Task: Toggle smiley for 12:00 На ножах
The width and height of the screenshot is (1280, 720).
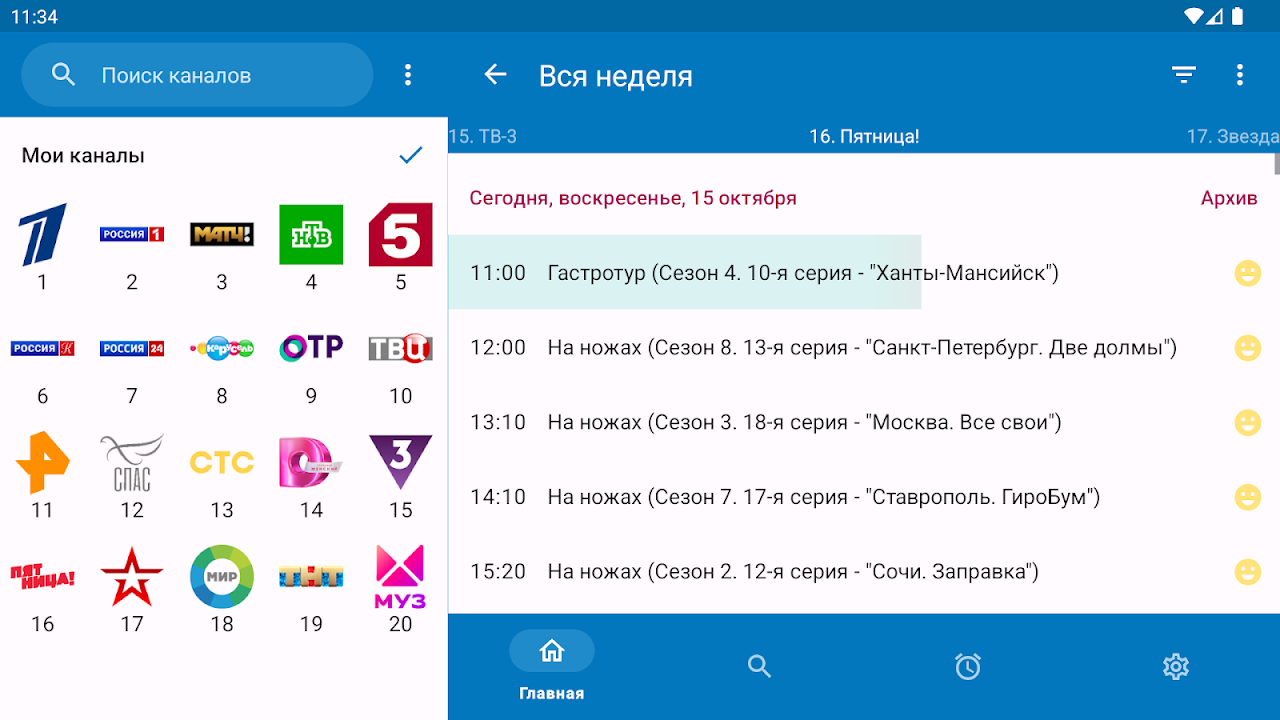Action: point(1247,348)
